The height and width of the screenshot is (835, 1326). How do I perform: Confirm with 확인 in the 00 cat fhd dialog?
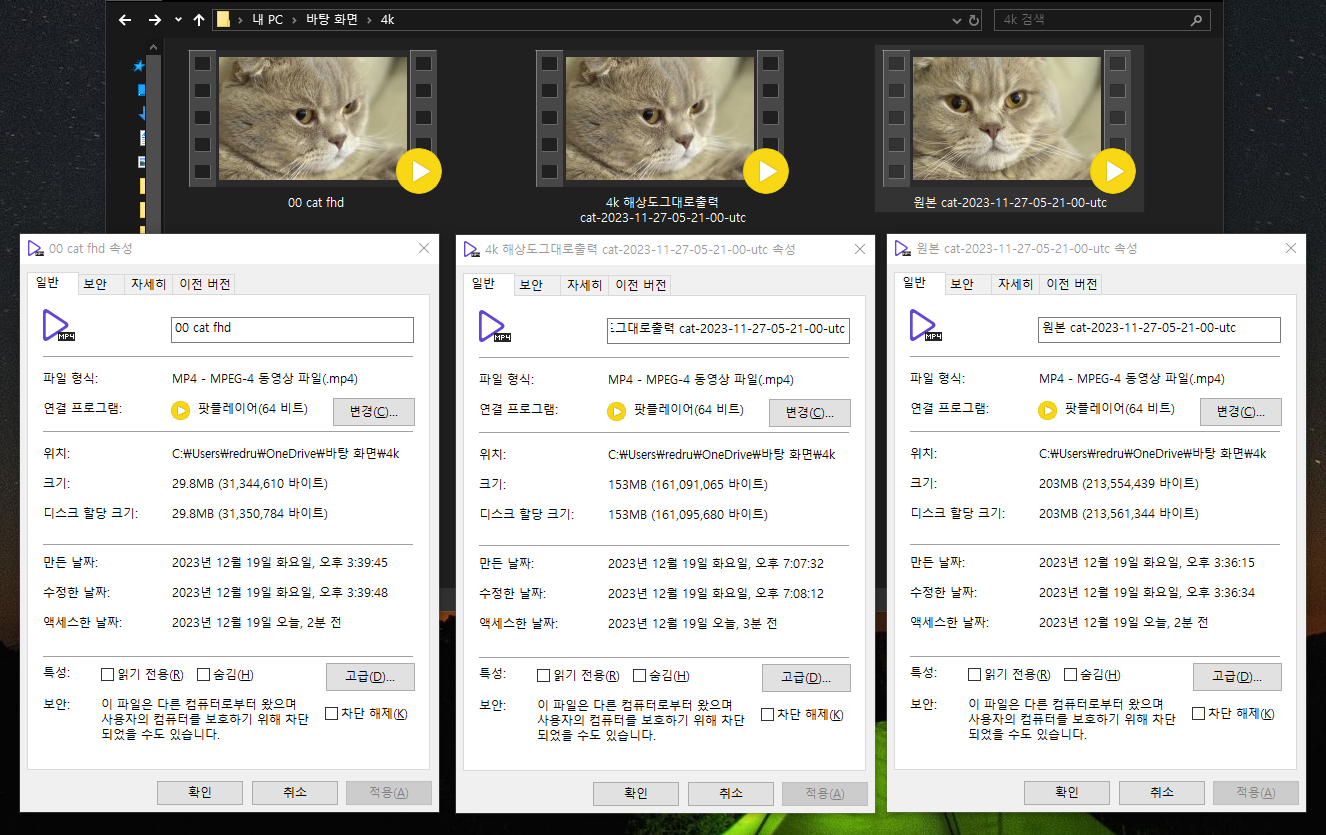click(199, 792)
